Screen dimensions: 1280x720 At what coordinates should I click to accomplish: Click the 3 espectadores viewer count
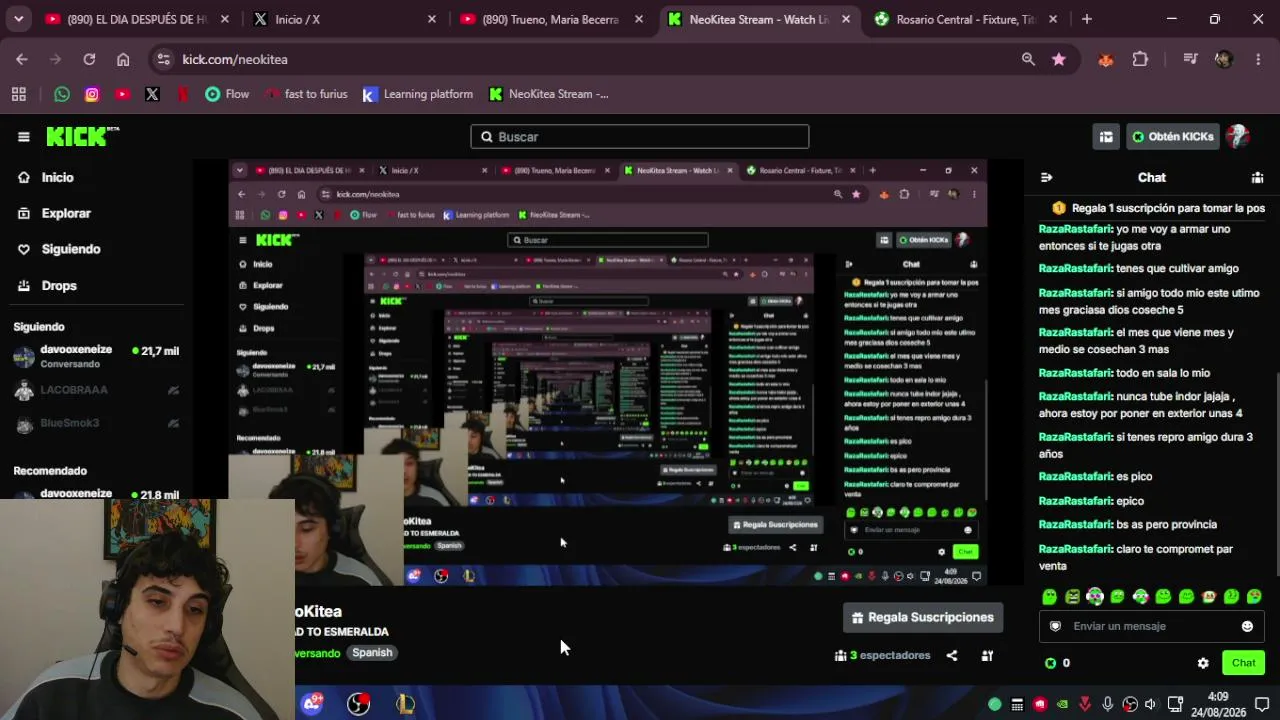tap(882, 655)
